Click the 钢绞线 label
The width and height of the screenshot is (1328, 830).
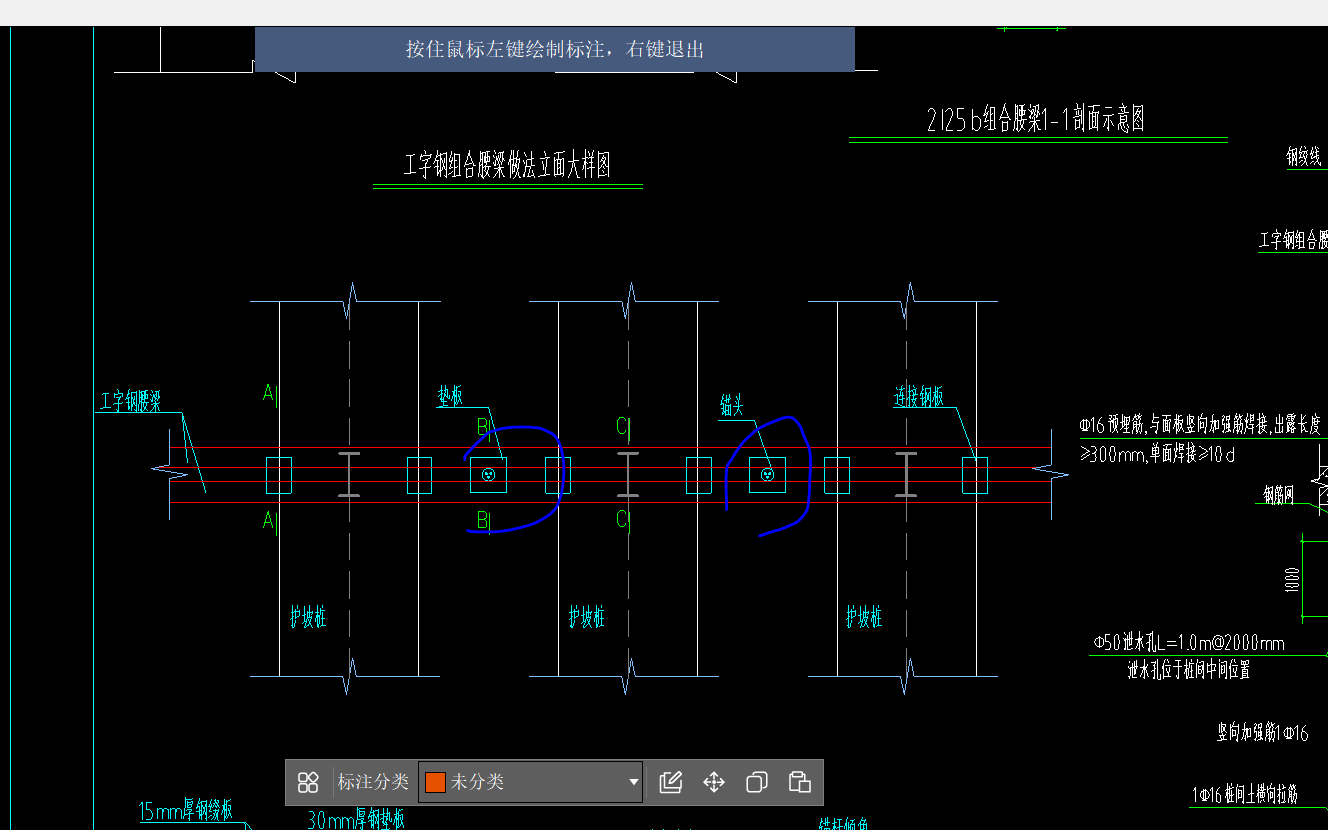point(1304,157)
